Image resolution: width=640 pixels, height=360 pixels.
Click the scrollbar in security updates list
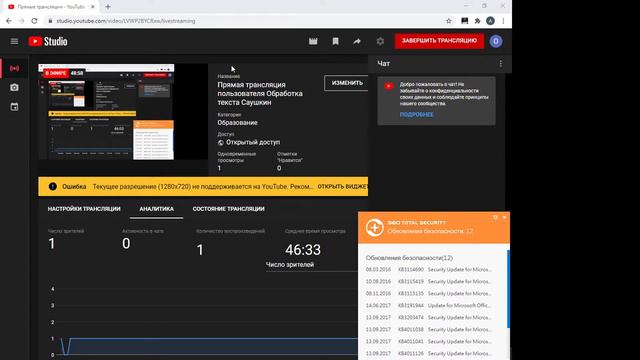[508, 289]
